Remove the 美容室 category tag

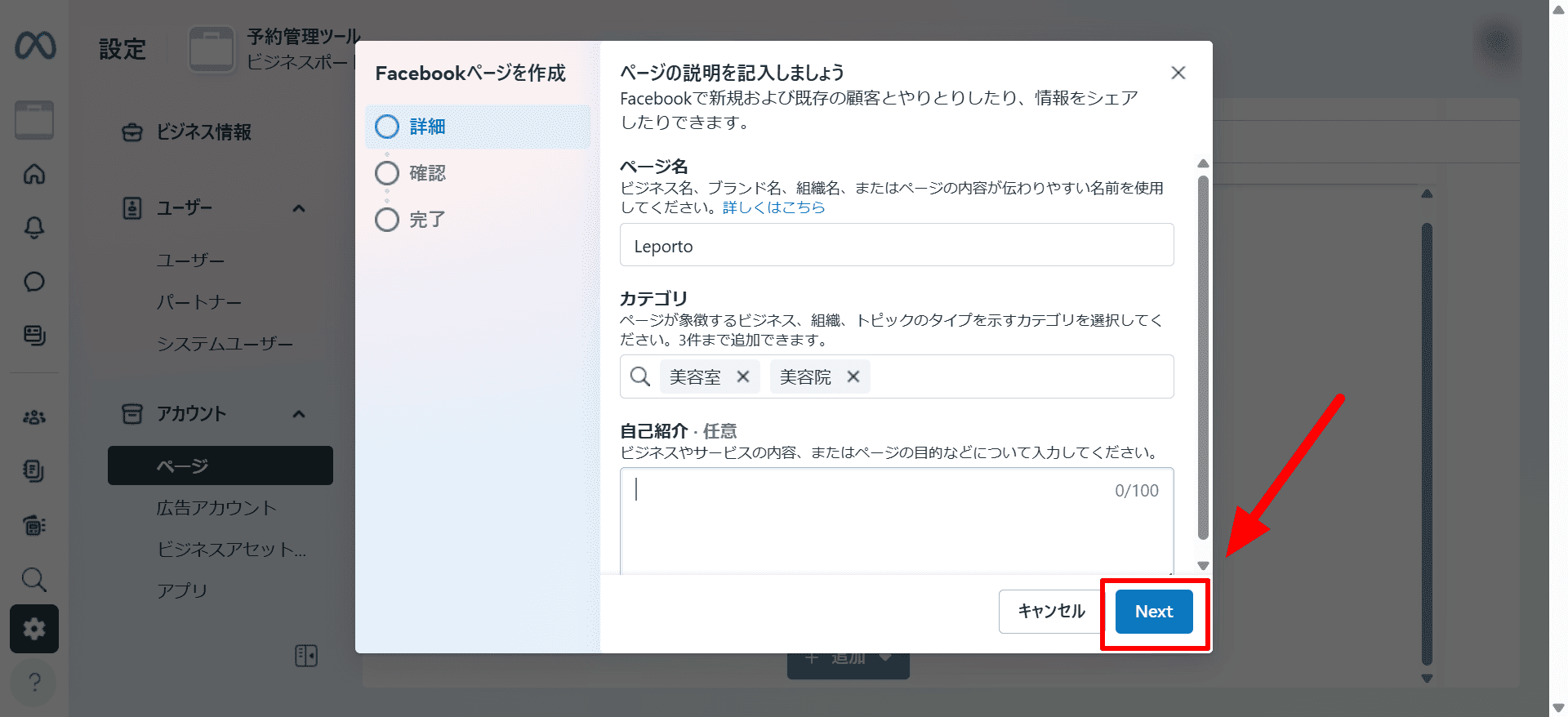click(x=743, y=376)
